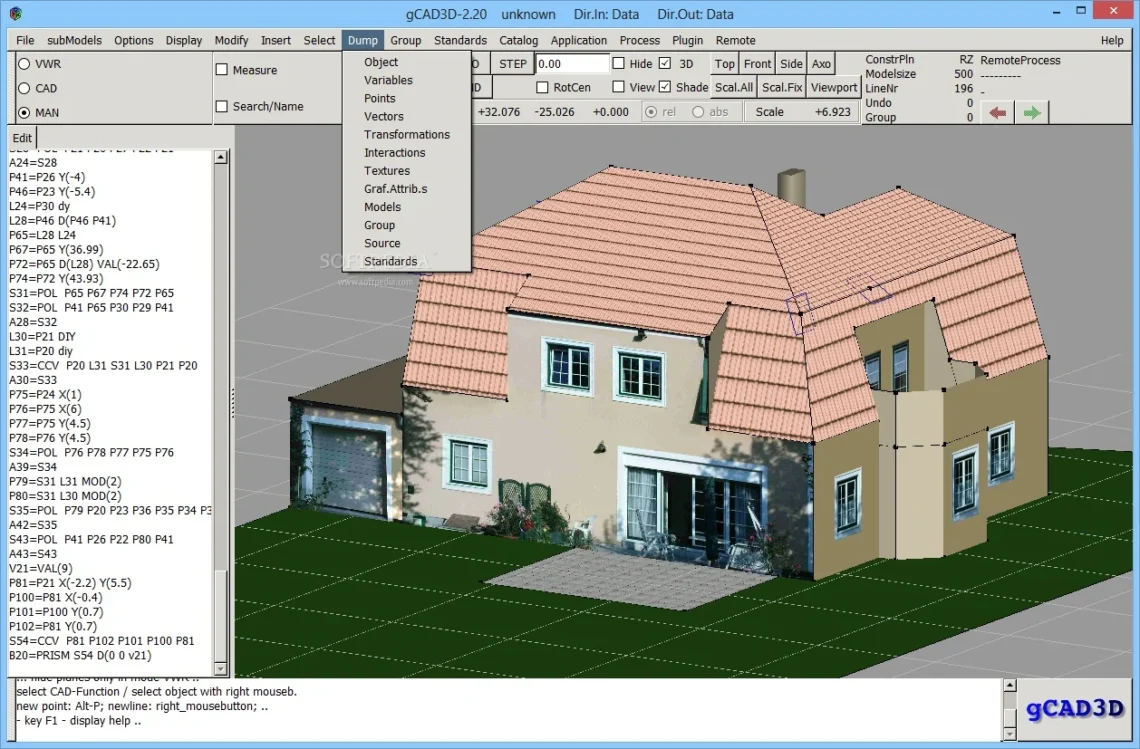The image size is (1140, 749).
Task: Click the Viewport button
Action: pos(834,88)
